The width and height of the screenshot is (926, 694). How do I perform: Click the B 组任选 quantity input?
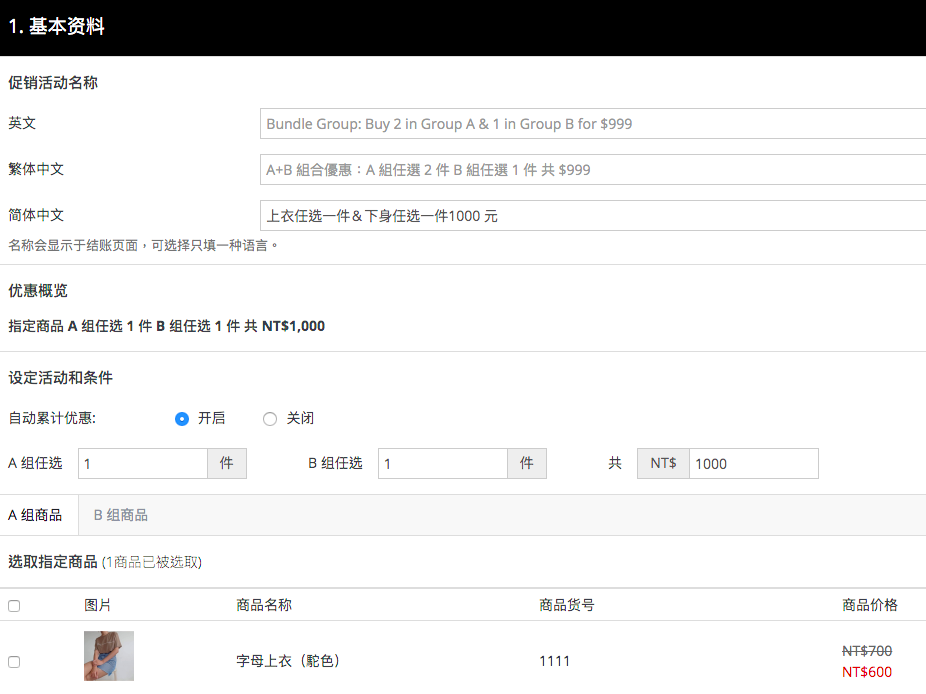(x=443, y=464)
